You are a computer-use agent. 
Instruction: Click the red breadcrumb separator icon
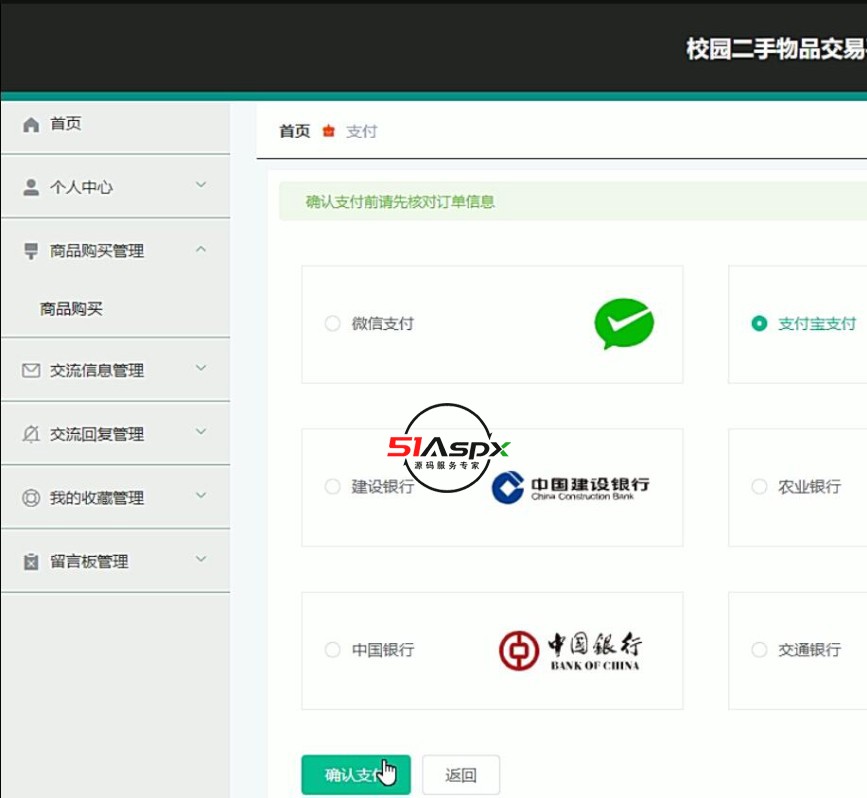click(x=328, y=131)
